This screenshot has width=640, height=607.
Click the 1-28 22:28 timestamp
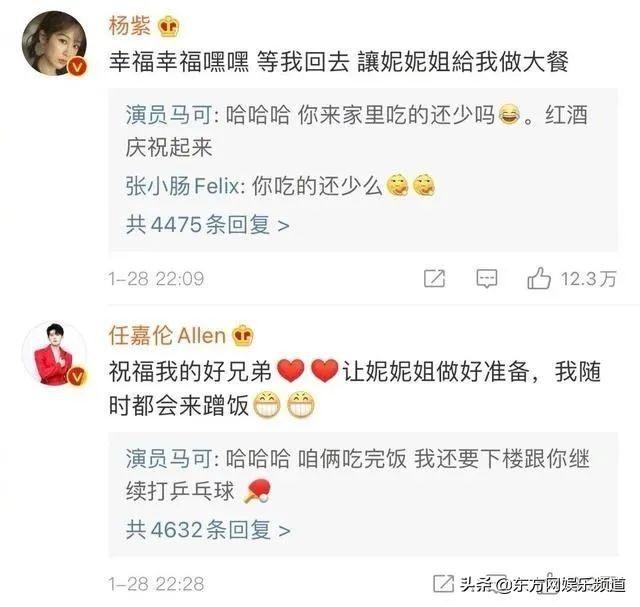click(156, 584)
